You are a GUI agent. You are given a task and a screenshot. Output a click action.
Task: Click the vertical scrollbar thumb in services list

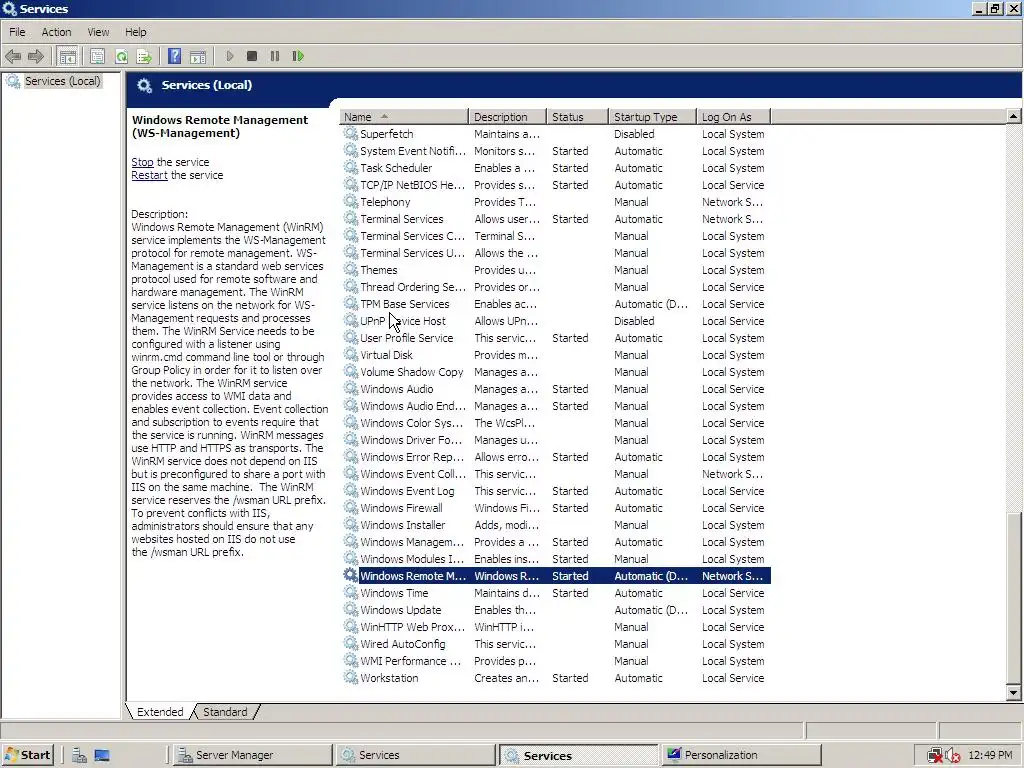tap(1013, 596)
